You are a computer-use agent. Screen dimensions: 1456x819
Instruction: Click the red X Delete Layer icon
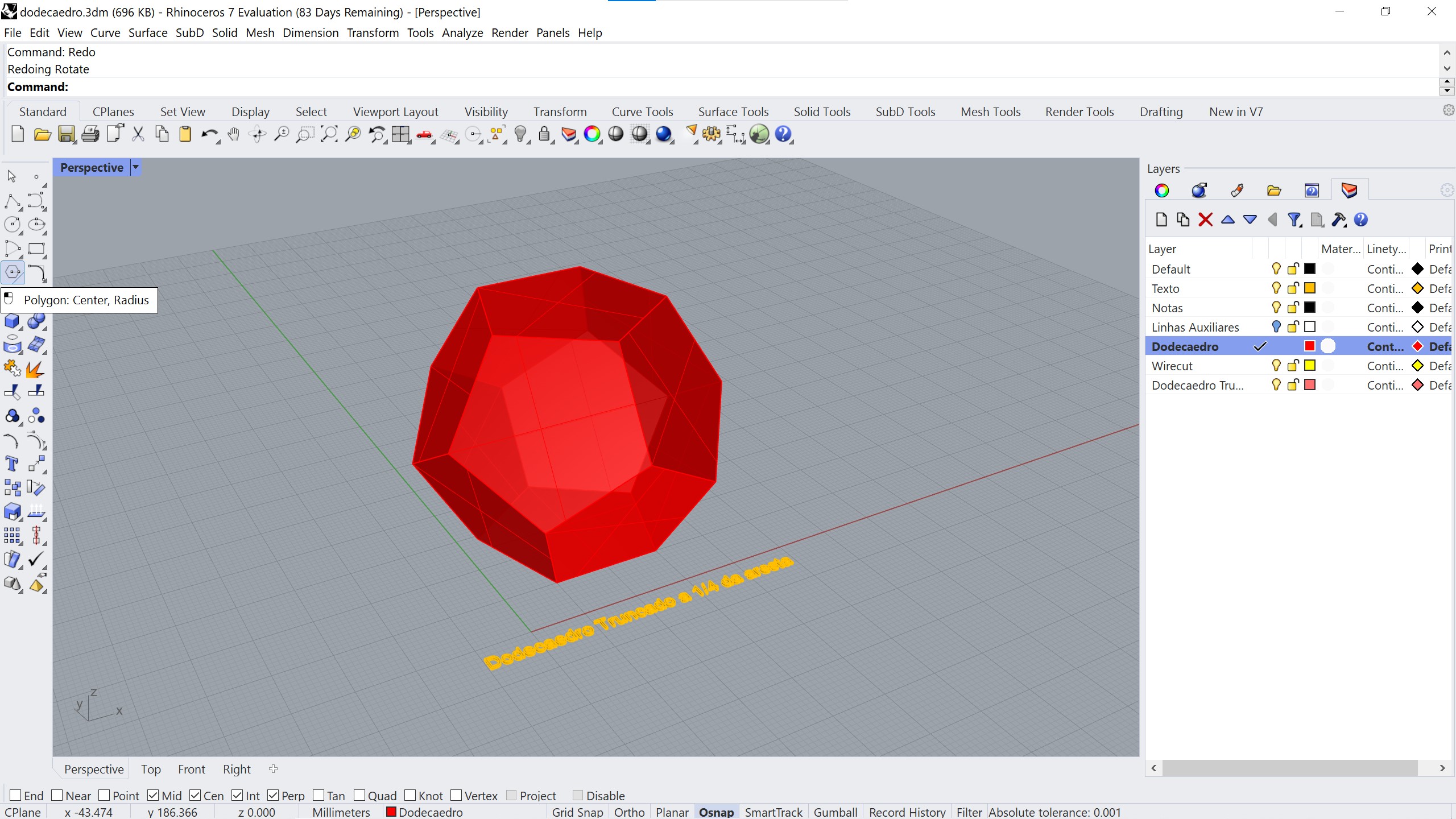pyautogui.click(x=1205, y=220)
